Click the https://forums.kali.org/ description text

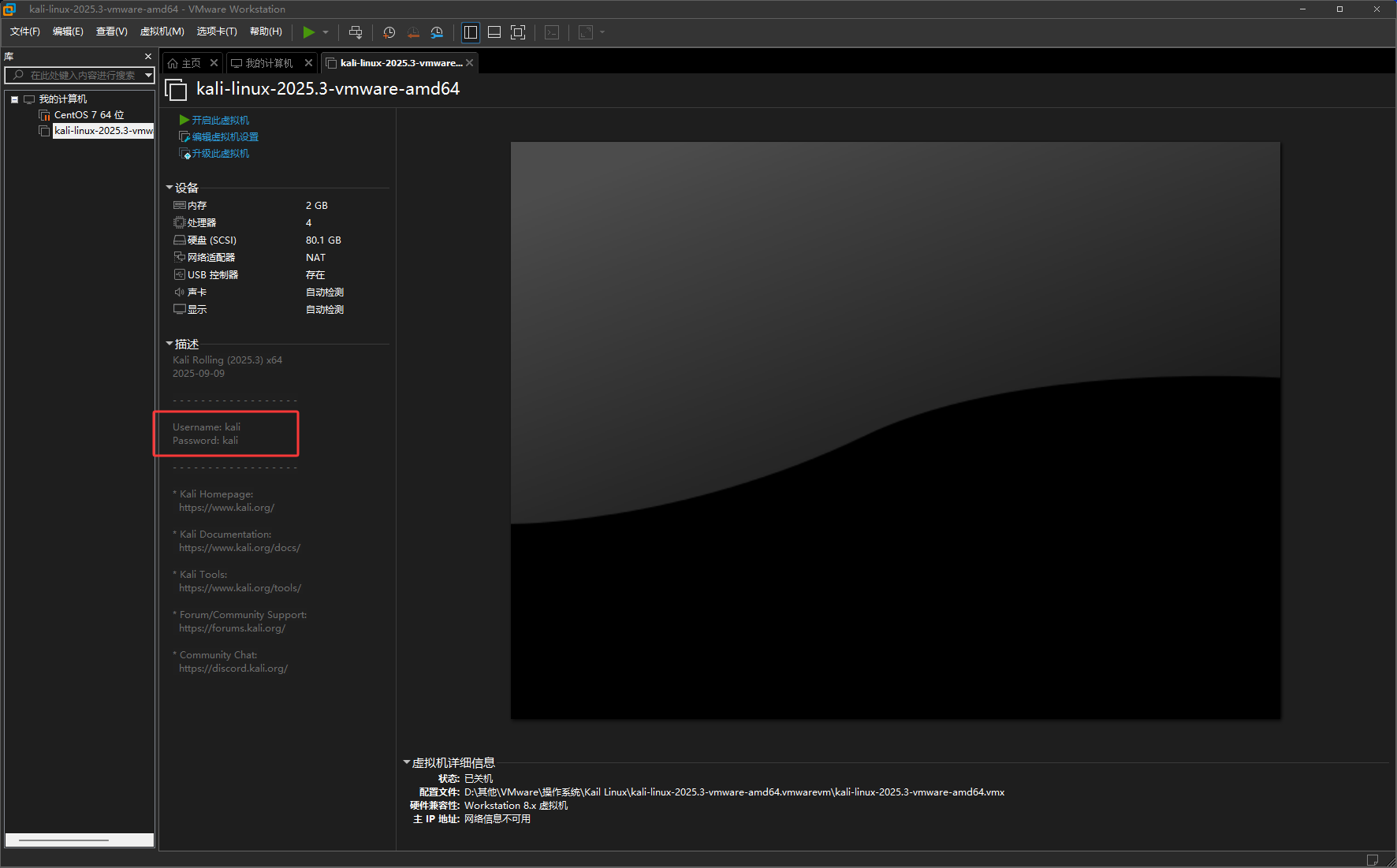[x=232, y=628]
